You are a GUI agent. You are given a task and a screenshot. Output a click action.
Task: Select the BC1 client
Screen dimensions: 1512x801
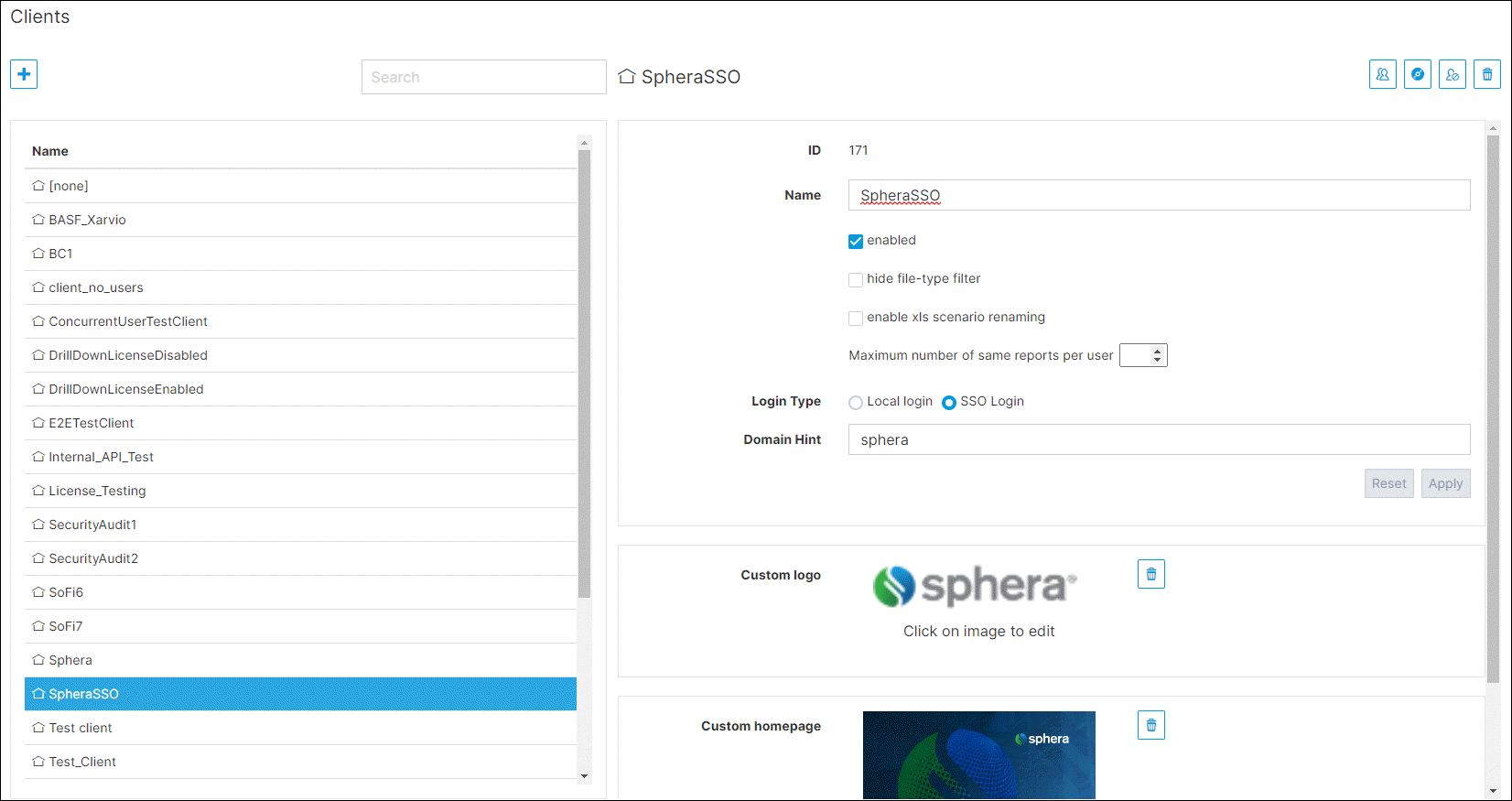point(300,254)
